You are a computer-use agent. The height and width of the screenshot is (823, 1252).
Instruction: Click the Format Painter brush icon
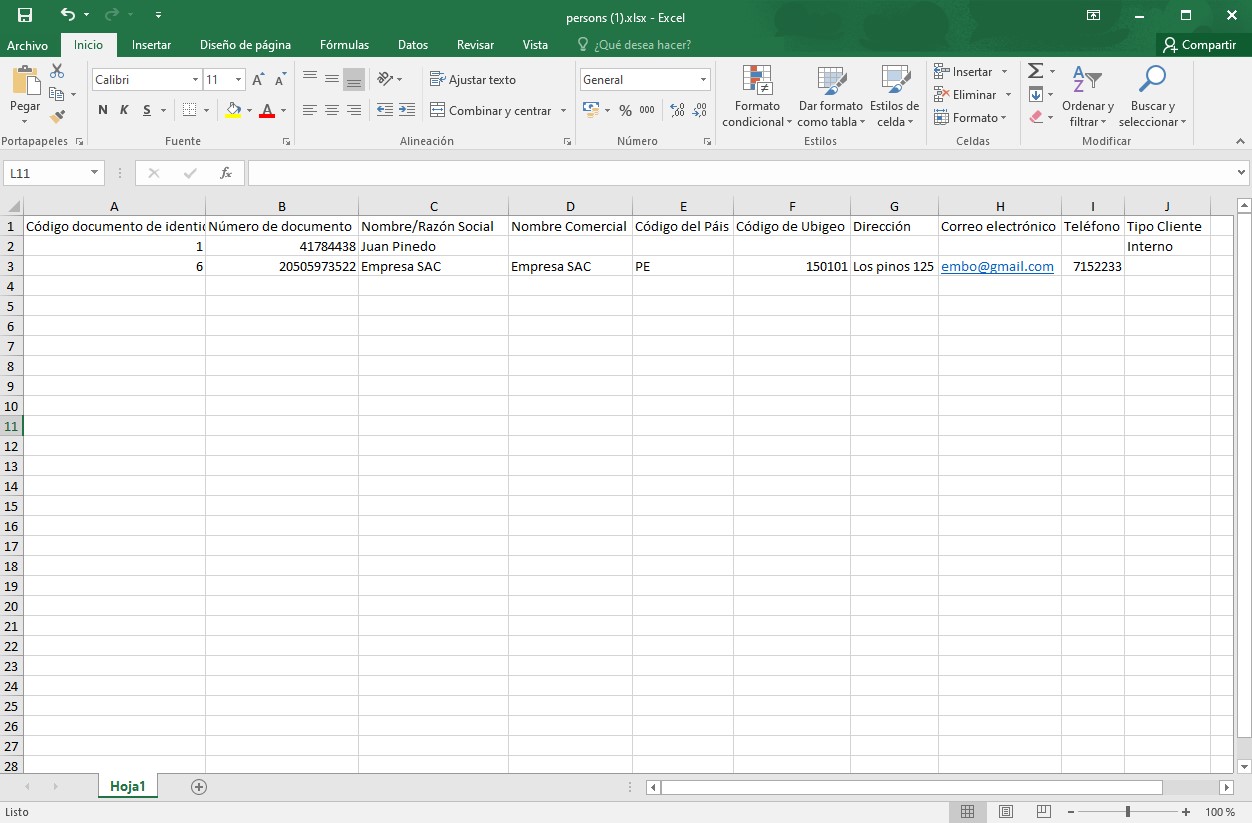click(57, 117)
